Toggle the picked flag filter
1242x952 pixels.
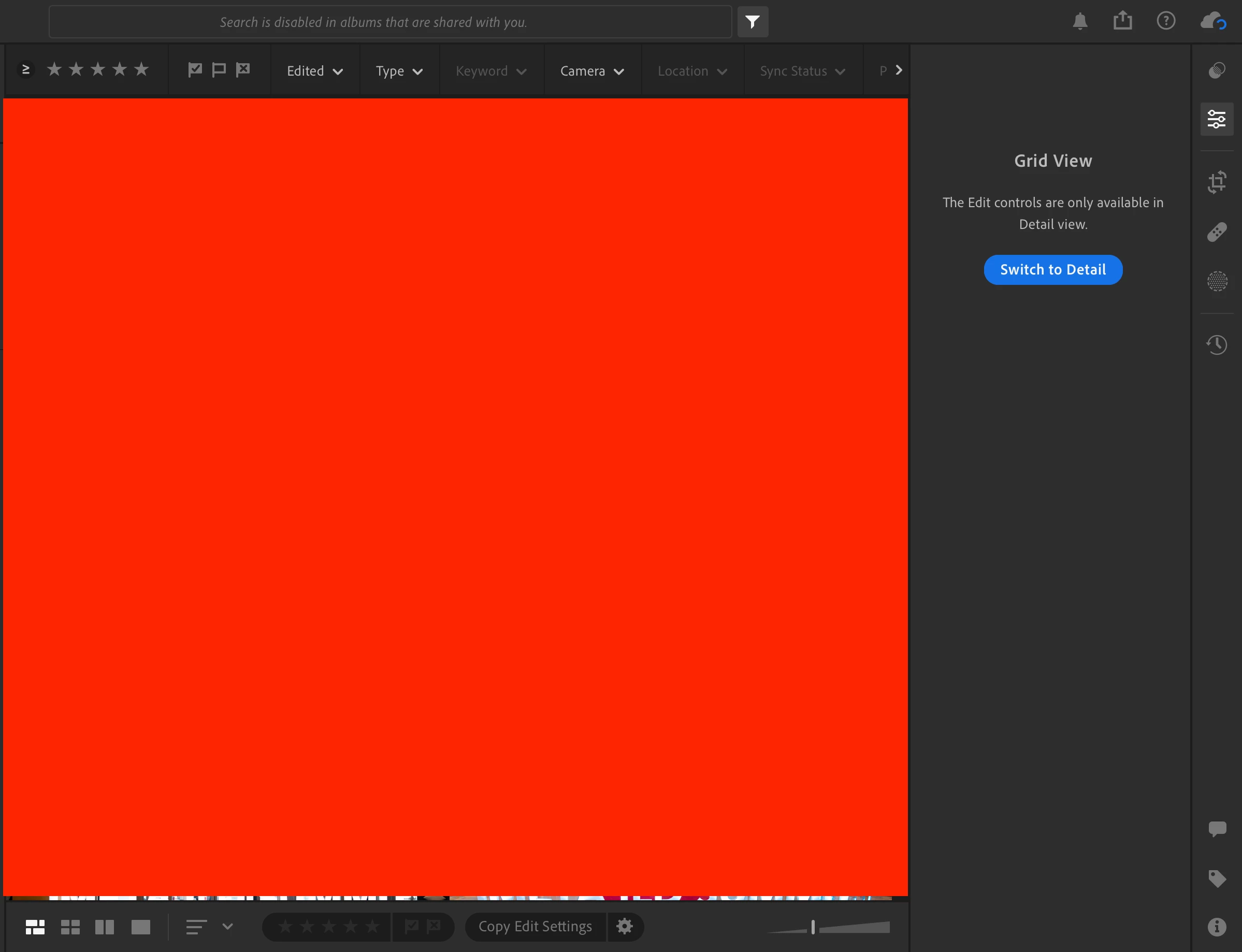(195, 70)
